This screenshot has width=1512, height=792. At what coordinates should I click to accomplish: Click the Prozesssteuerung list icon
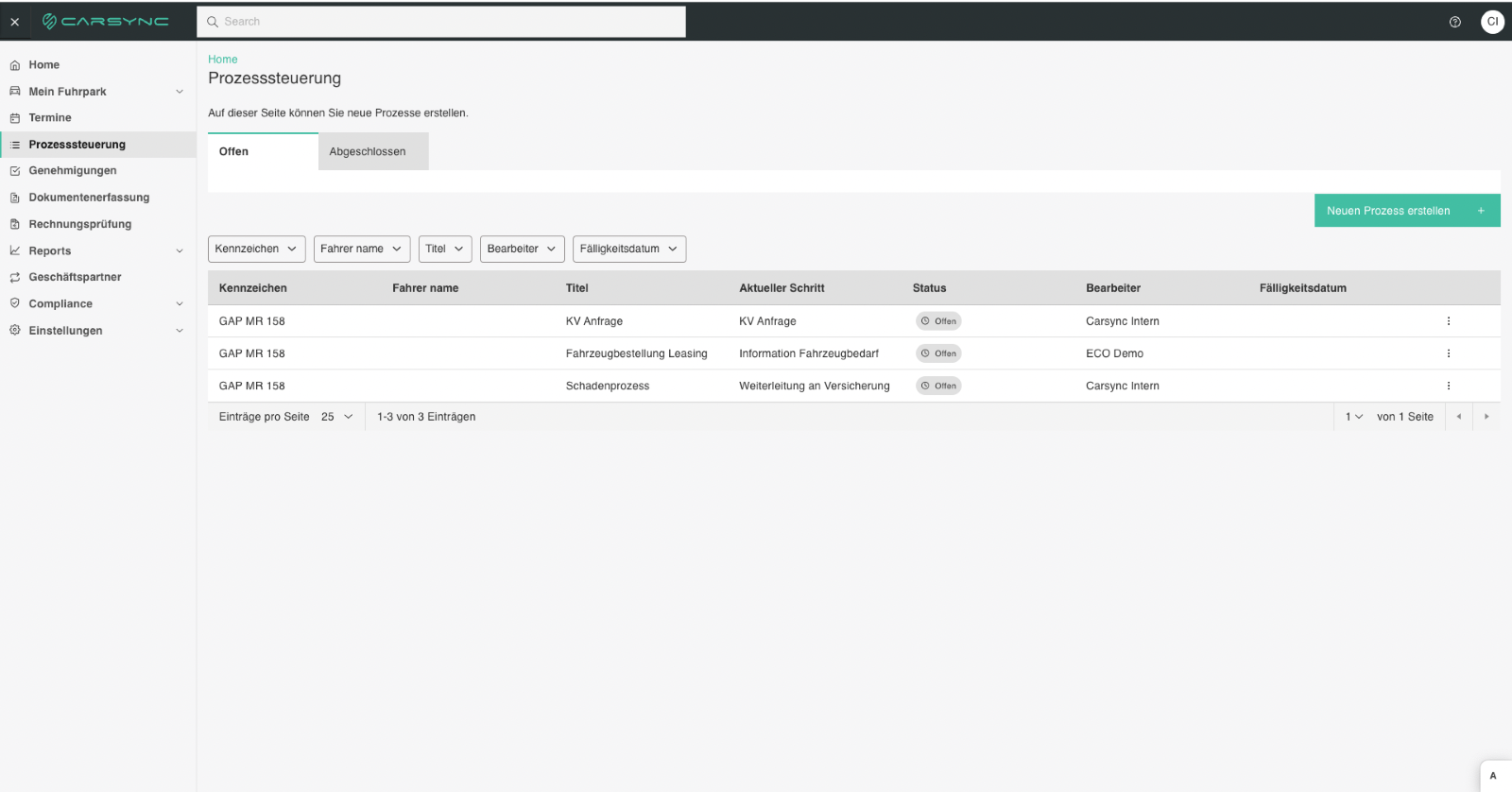(15, 145)
